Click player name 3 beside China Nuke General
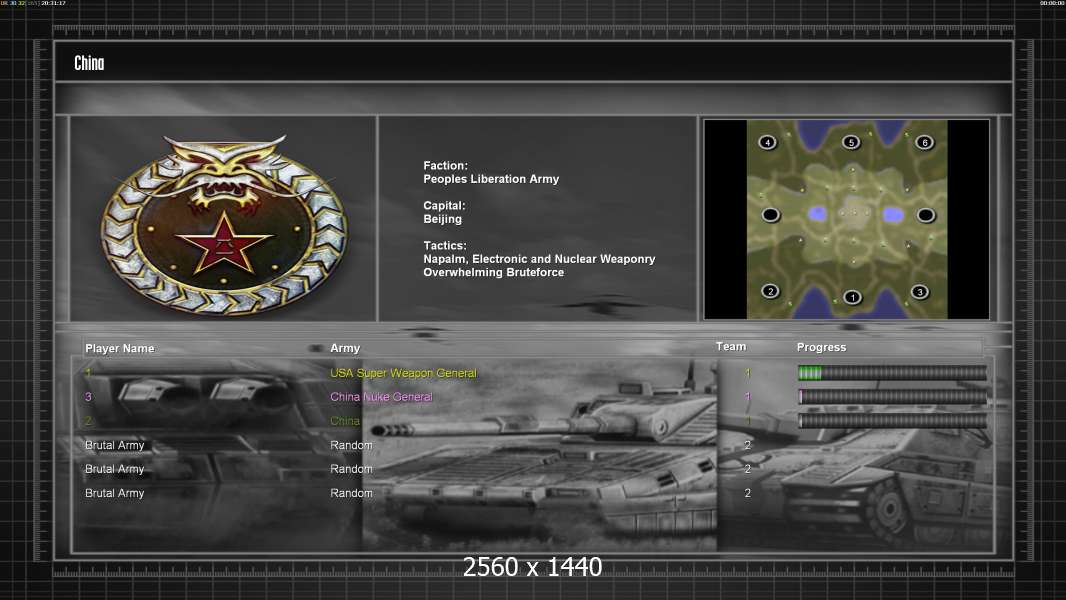Viewport: 1066px width, 600px height. pos(88,397)
